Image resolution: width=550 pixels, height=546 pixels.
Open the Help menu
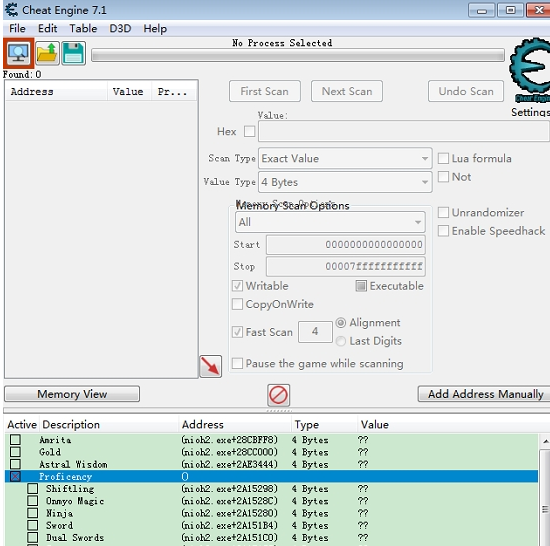pyautogui.click(x=155, y=28)
